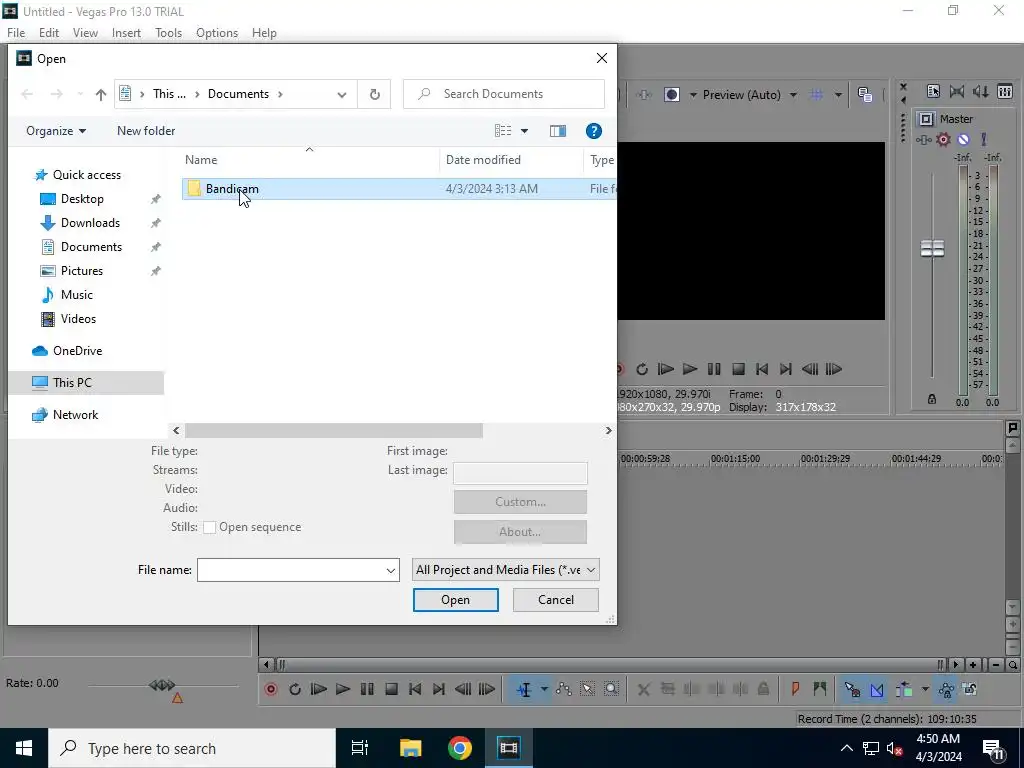Toggle the Open sequence checkbox
The image size is (1024, 768).
pos(210,528)
